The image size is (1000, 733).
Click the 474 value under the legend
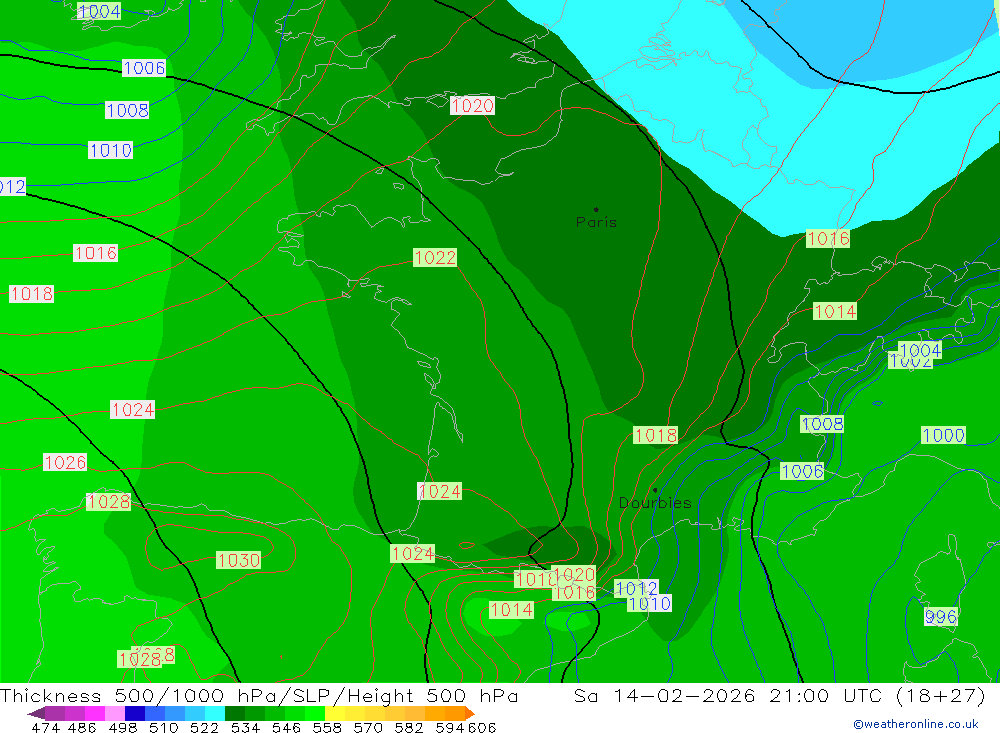45,727
